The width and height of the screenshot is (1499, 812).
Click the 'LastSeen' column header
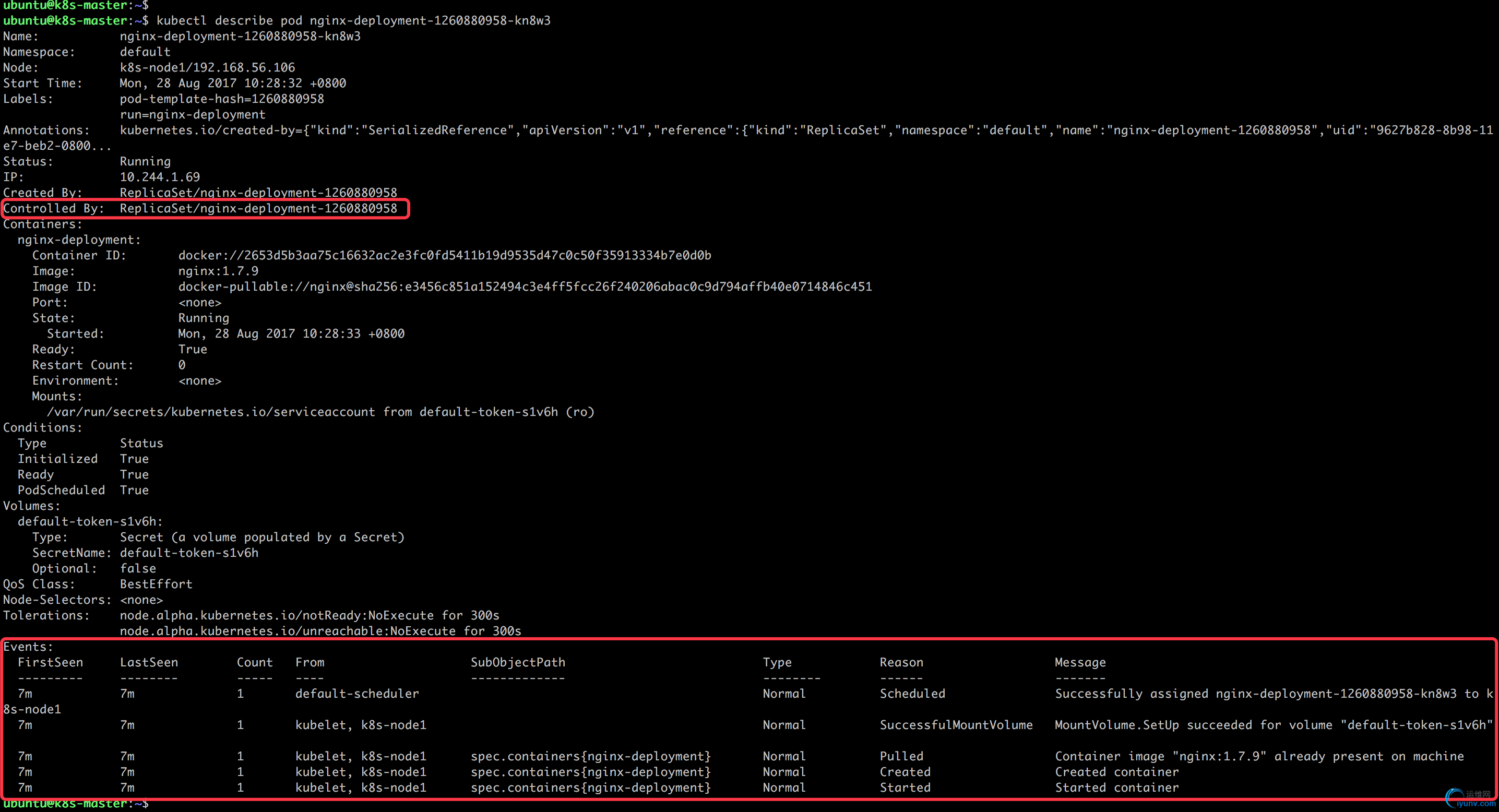coord(149,663)
